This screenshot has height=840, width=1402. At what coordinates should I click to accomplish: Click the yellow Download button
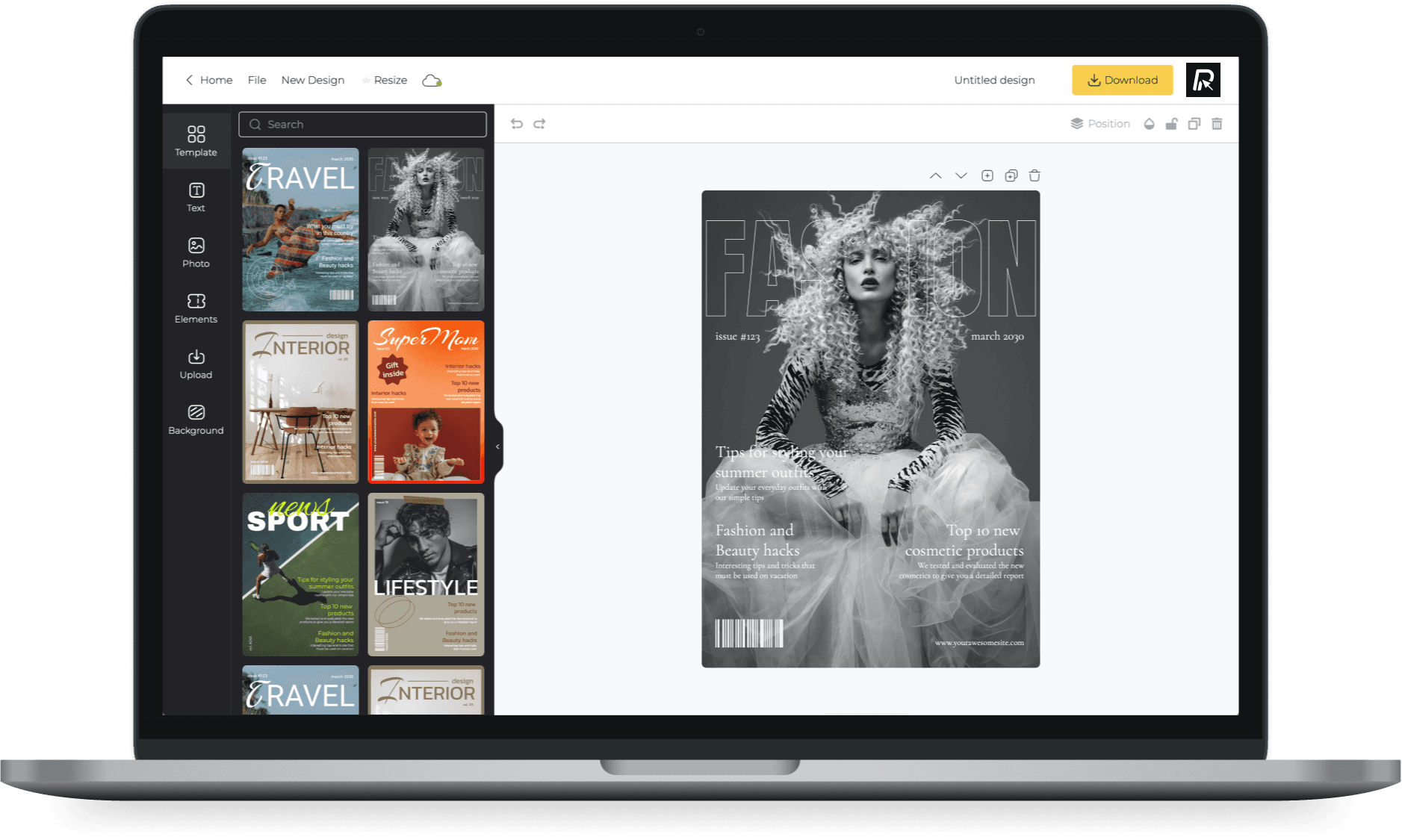pos(1122,80)
